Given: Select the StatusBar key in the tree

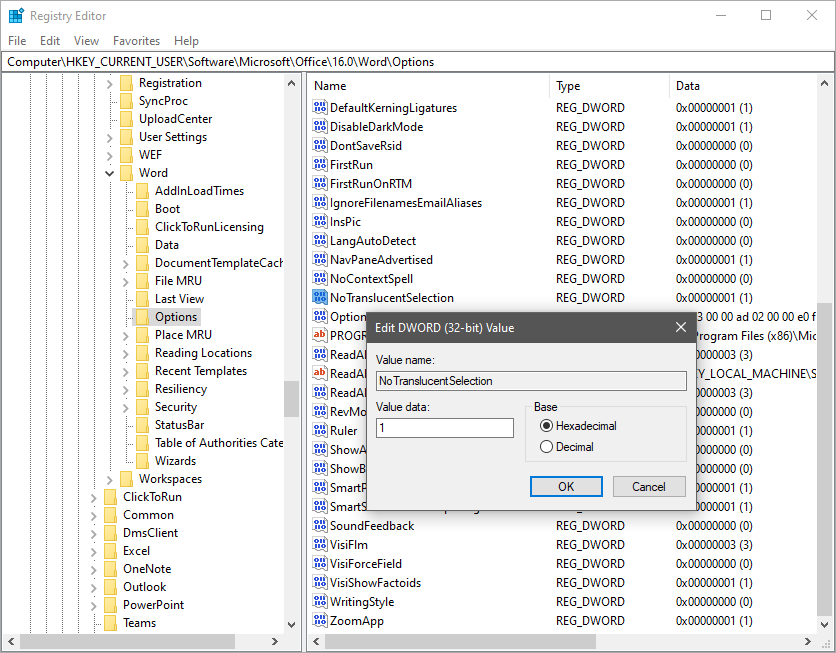Looking at the screenshot, I should click(x=180, y=425).
